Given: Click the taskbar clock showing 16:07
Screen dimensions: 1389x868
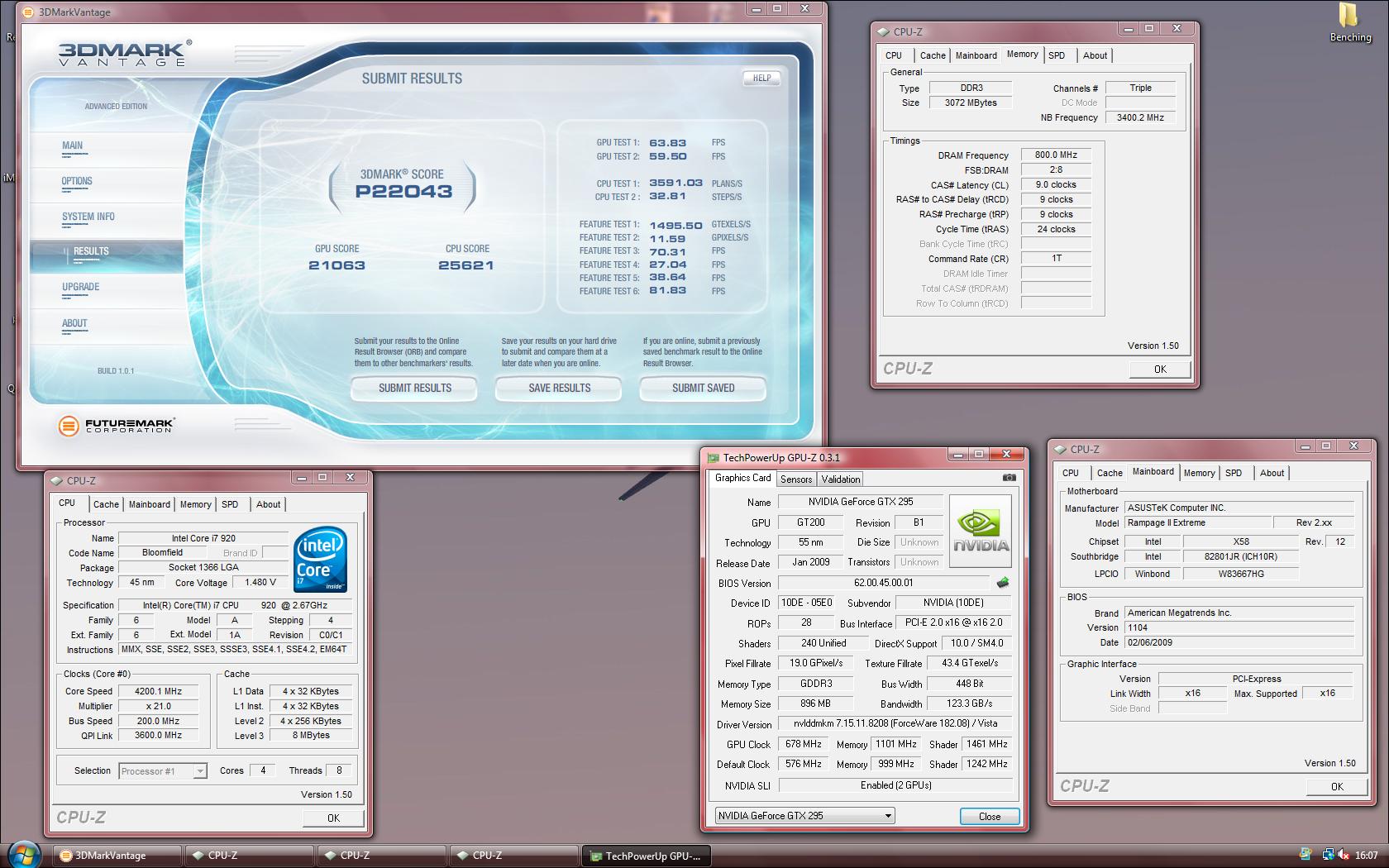Looking at the screenshot, I should point(1367,856).
